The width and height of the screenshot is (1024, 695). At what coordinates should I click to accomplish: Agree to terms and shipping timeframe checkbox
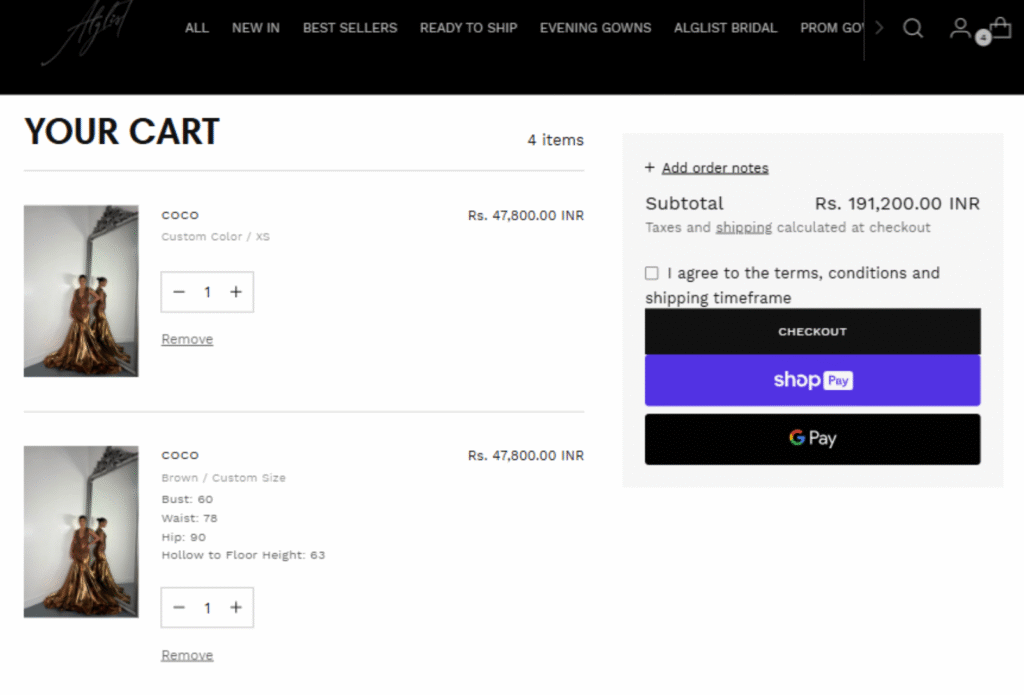(x=652, y=273)
